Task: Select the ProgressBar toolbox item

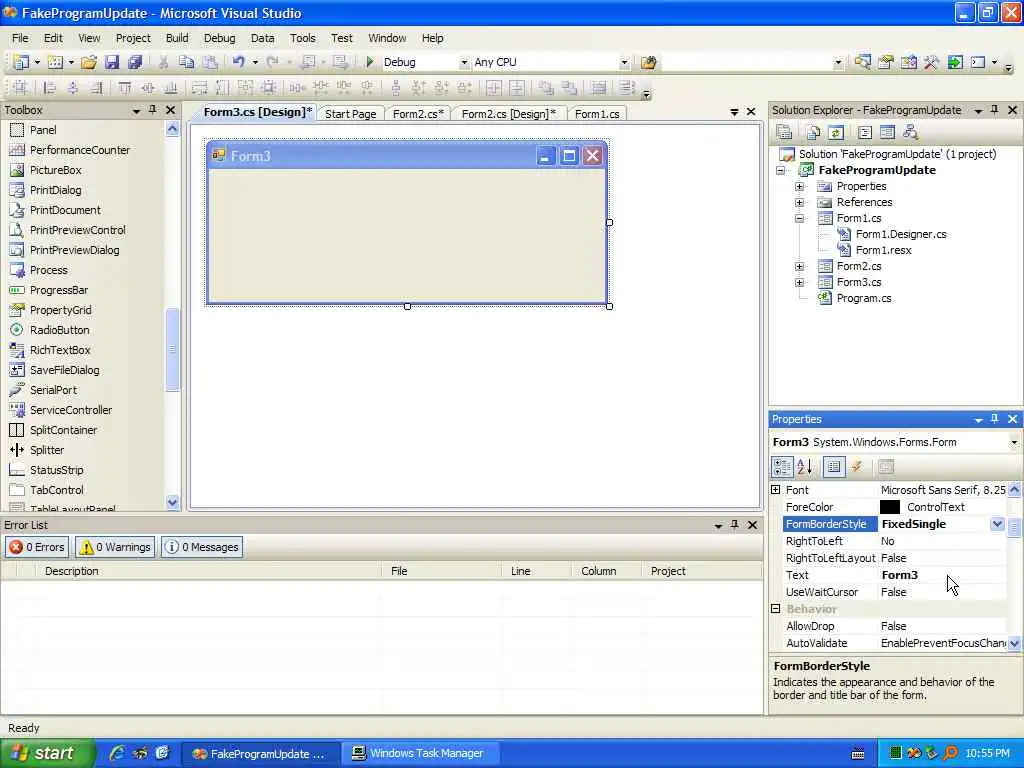Action: click(59, 290)
